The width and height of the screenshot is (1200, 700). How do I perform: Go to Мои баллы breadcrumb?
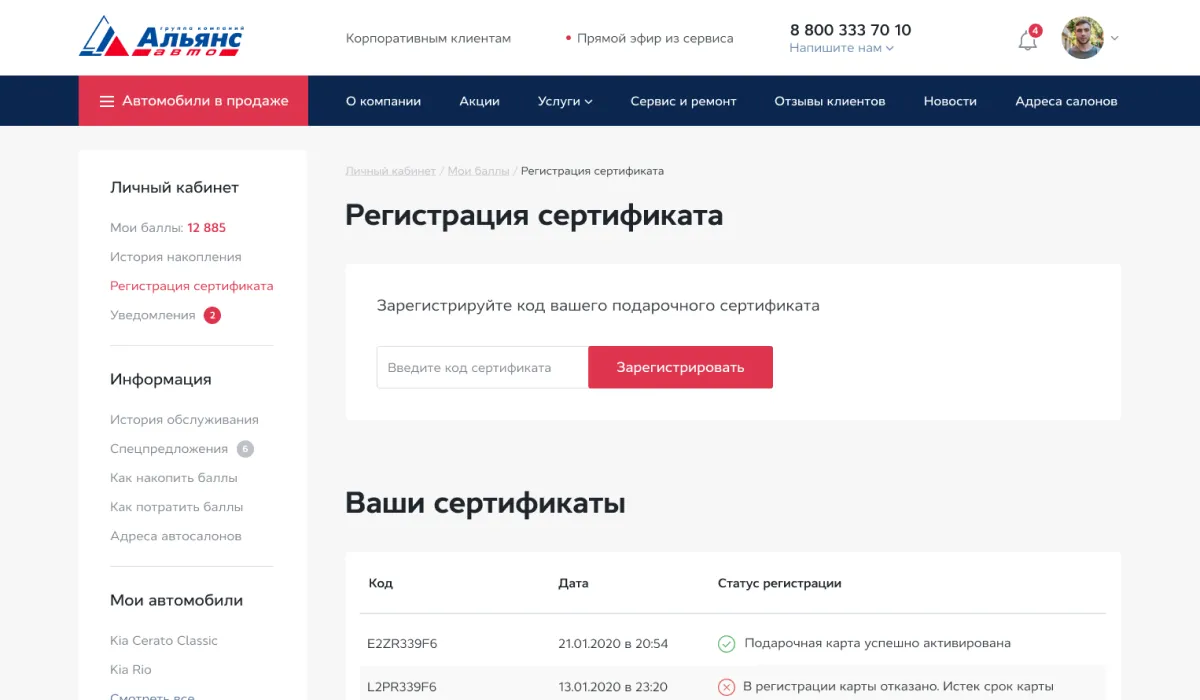click(478, 171)
